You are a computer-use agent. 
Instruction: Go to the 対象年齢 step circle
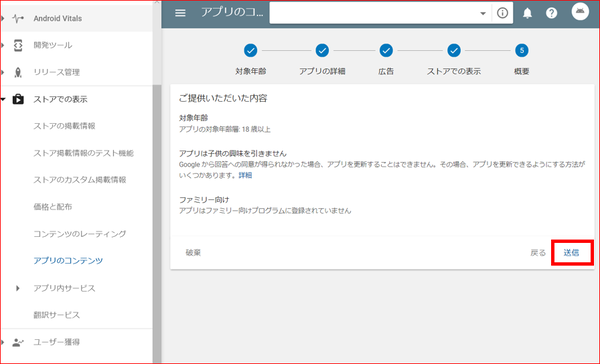pyautogui.click(x=251, y=50)
